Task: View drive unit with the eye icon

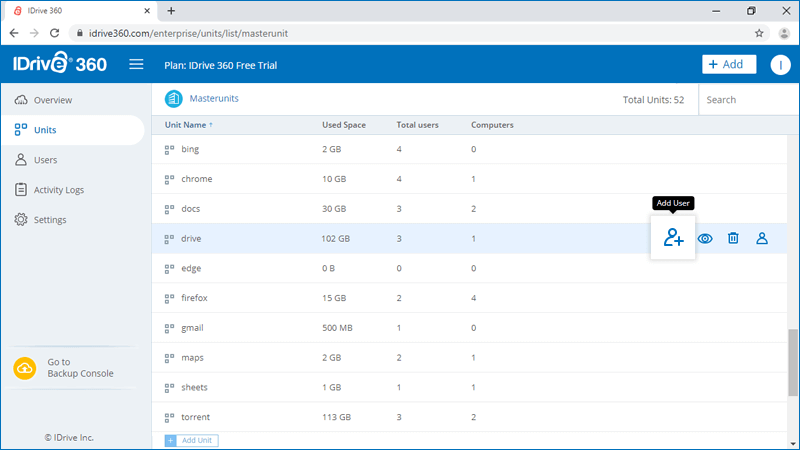Action: point(705,238)
